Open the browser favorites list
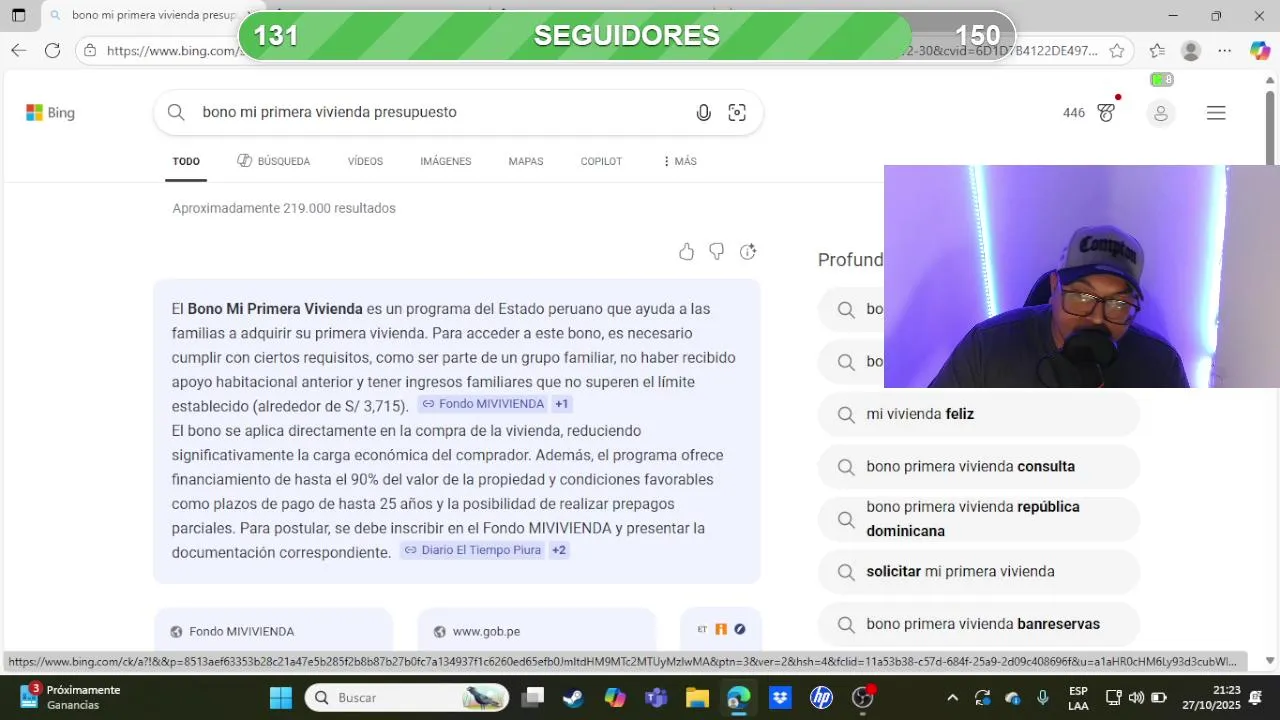 click(1157, 50)
